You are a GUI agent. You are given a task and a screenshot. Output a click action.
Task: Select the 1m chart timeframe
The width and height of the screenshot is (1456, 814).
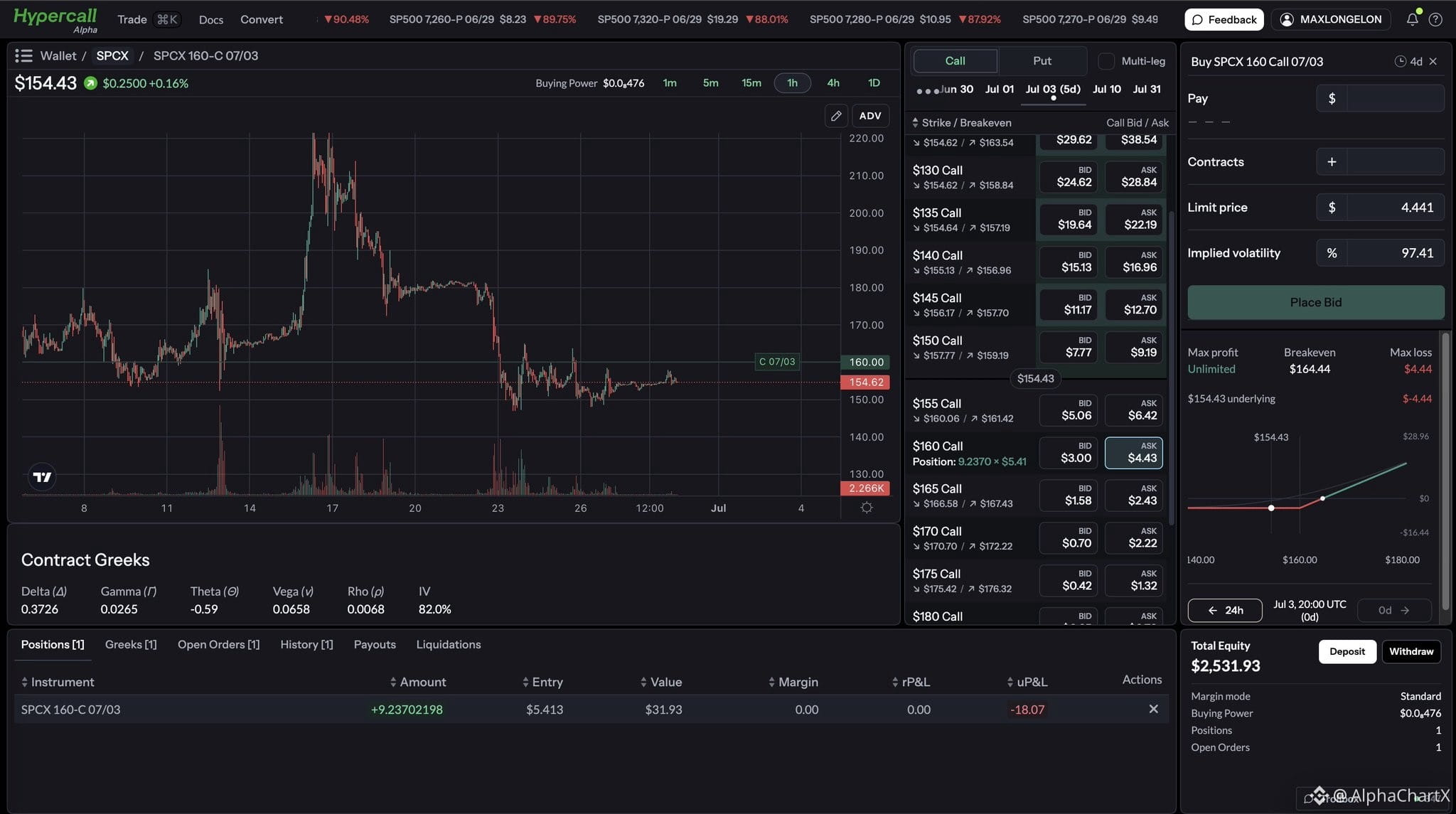pos(670,83)
